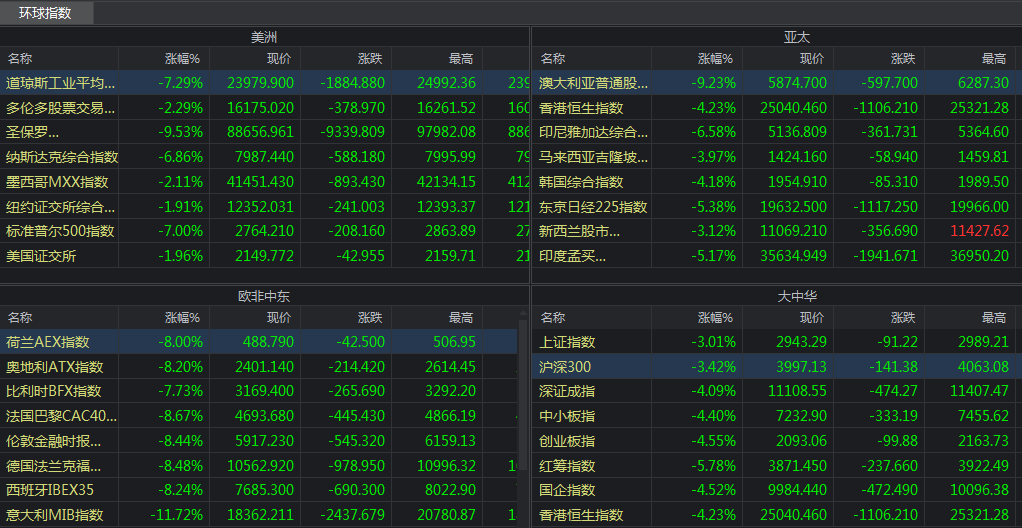Click 最高 column header in 大中华 panel

(993, 318)
